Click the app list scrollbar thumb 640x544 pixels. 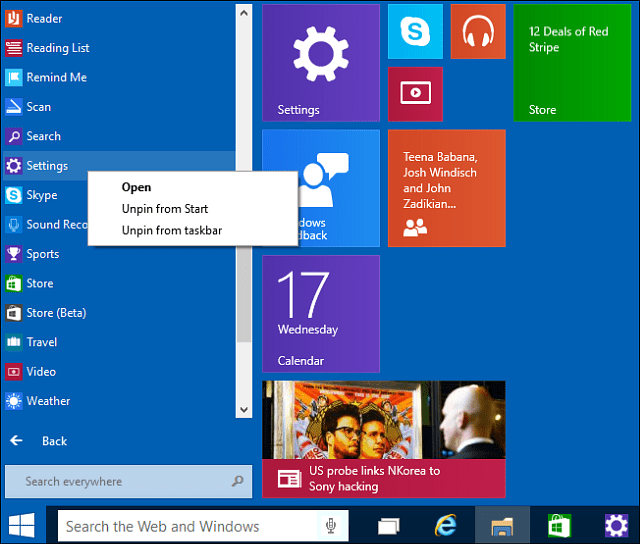(x=244, y=294)
